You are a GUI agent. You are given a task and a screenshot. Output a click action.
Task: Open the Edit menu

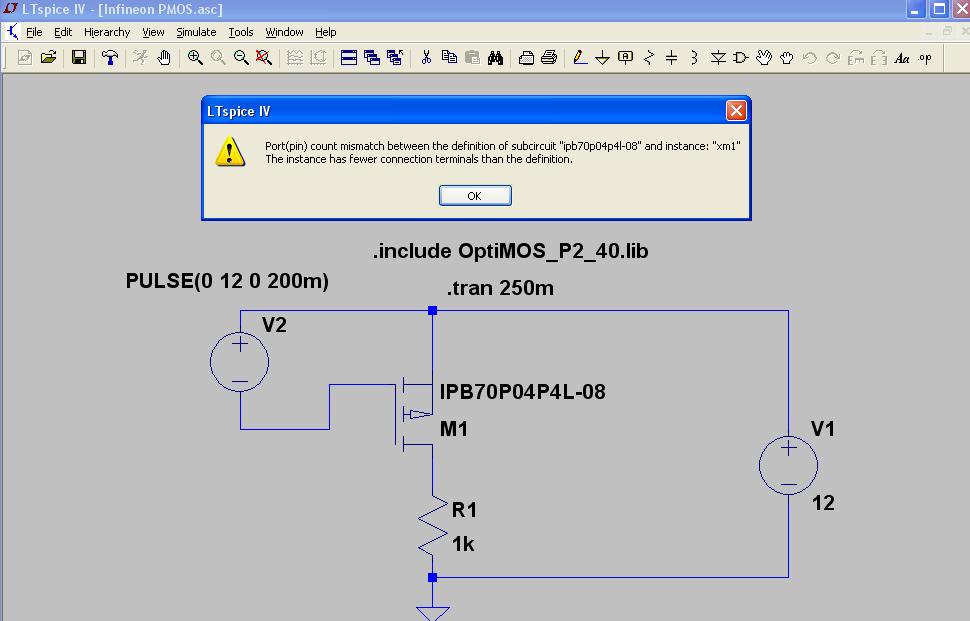click(x=63, y=32)
